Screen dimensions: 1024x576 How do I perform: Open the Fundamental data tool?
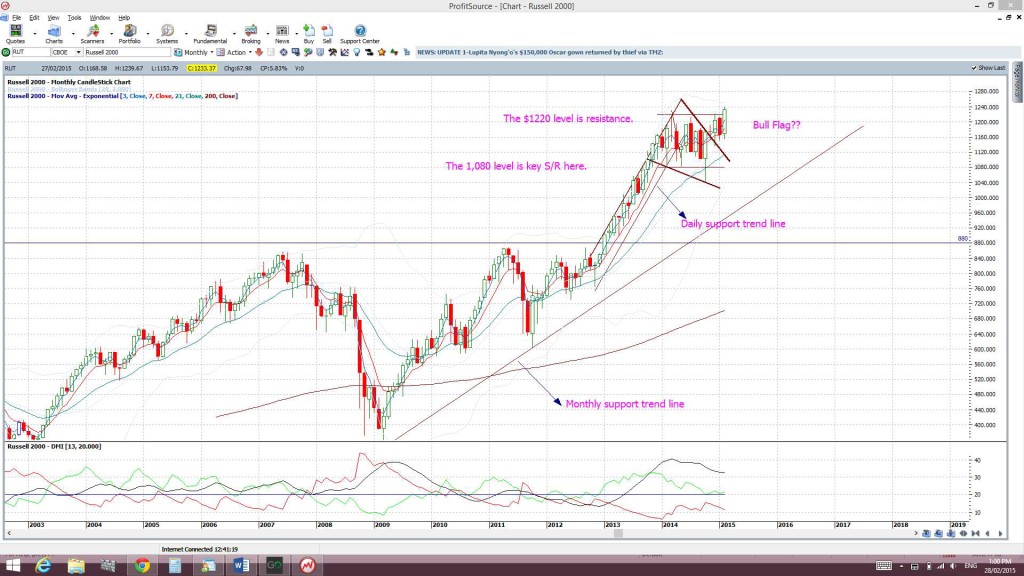point(210,34)
